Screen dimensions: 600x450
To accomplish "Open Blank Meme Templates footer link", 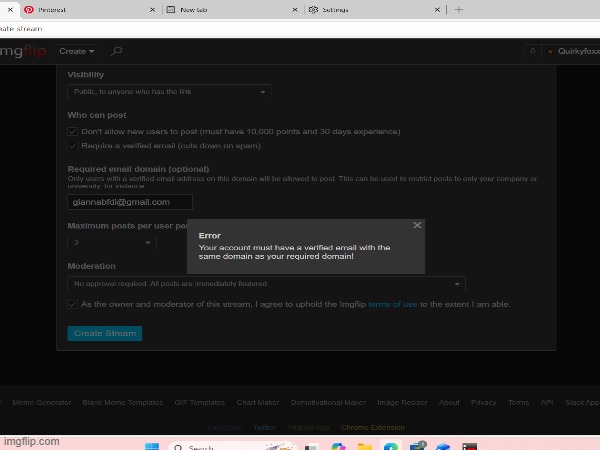I will click(122, 403).
